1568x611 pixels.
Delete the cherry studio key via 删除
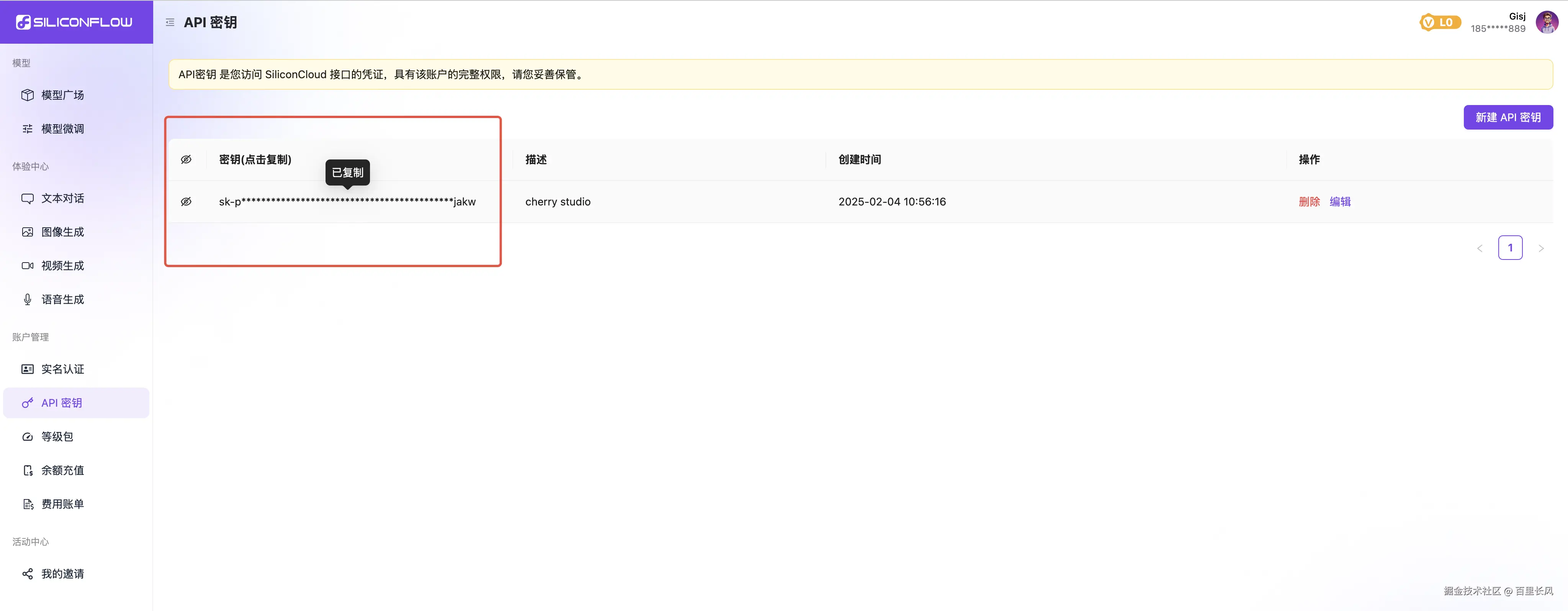click(1309, 202)
